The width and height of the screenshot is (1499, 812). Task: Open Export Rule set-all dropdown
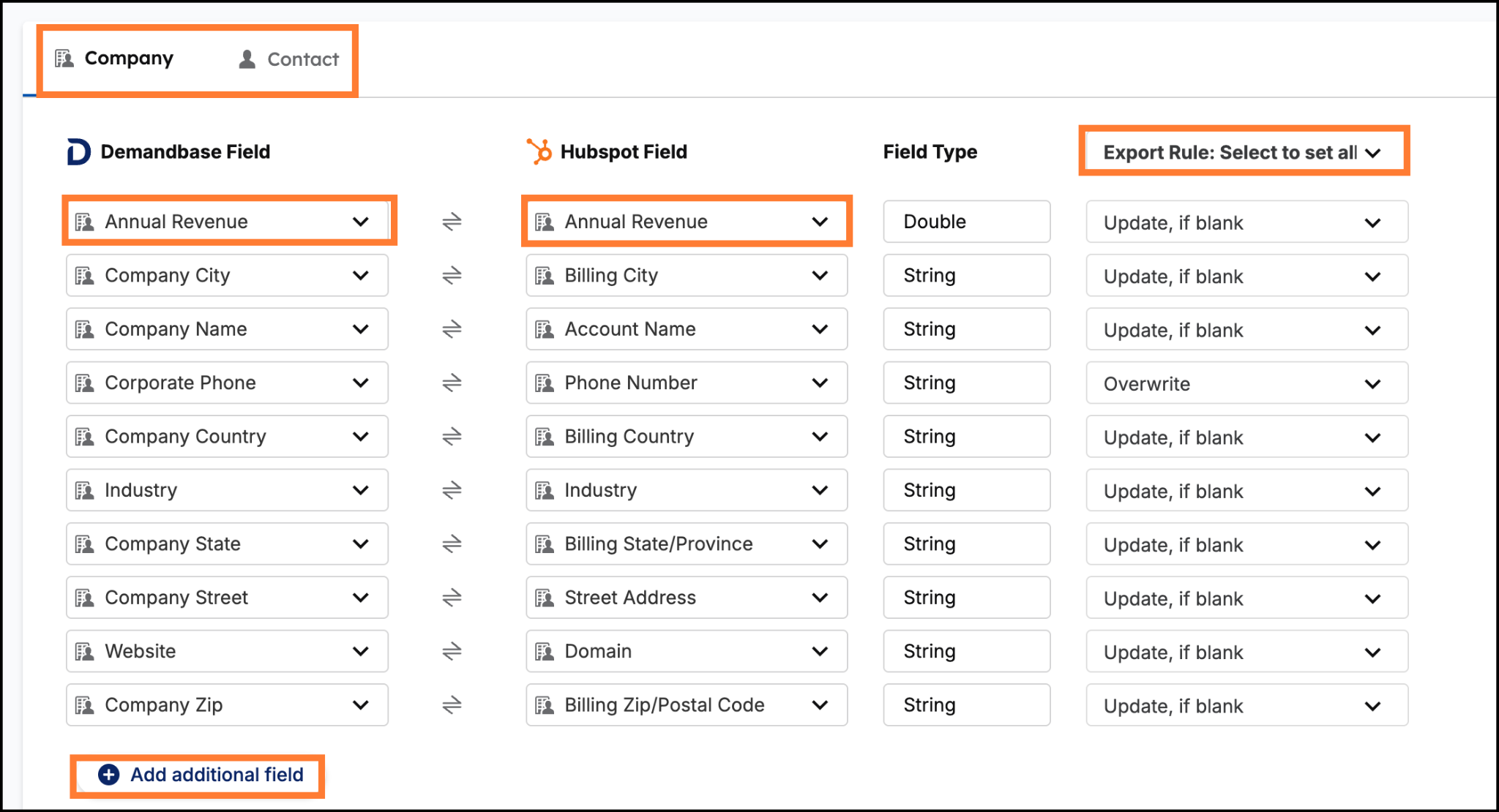click(x=1244, y=152)
